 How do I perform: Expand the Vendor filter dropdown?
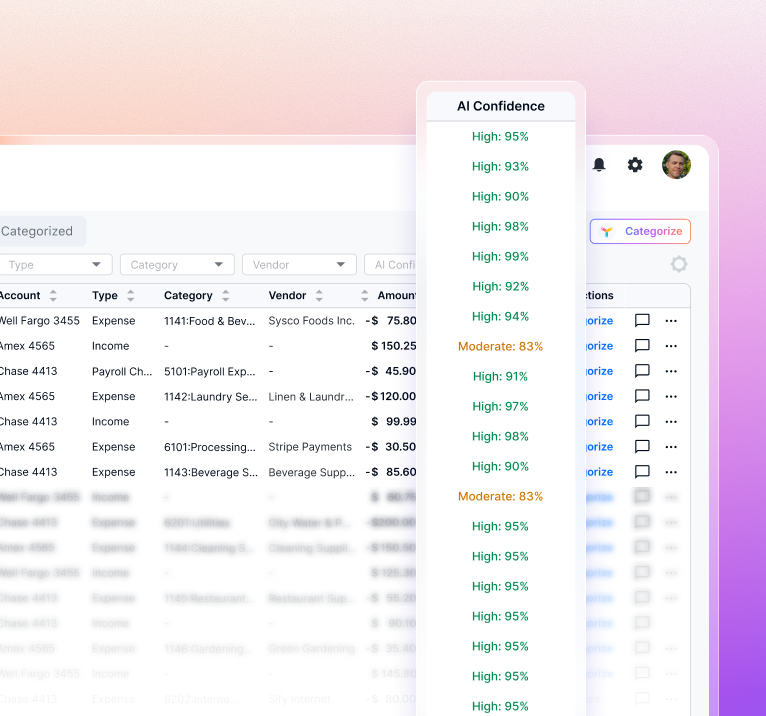[x=299, y=265]
